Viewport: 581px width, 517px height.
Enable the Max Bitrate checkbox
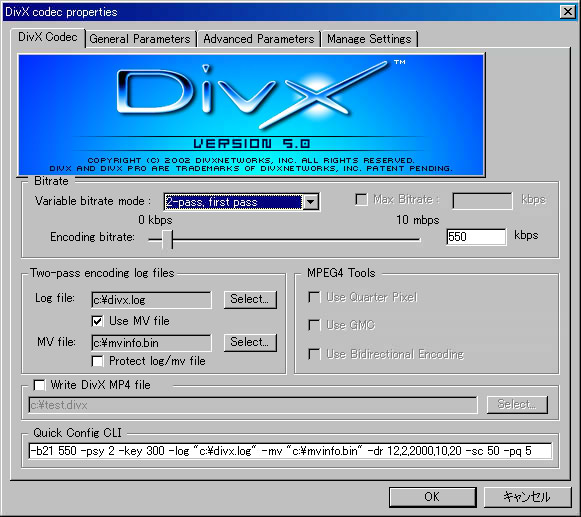pos(361,199)
